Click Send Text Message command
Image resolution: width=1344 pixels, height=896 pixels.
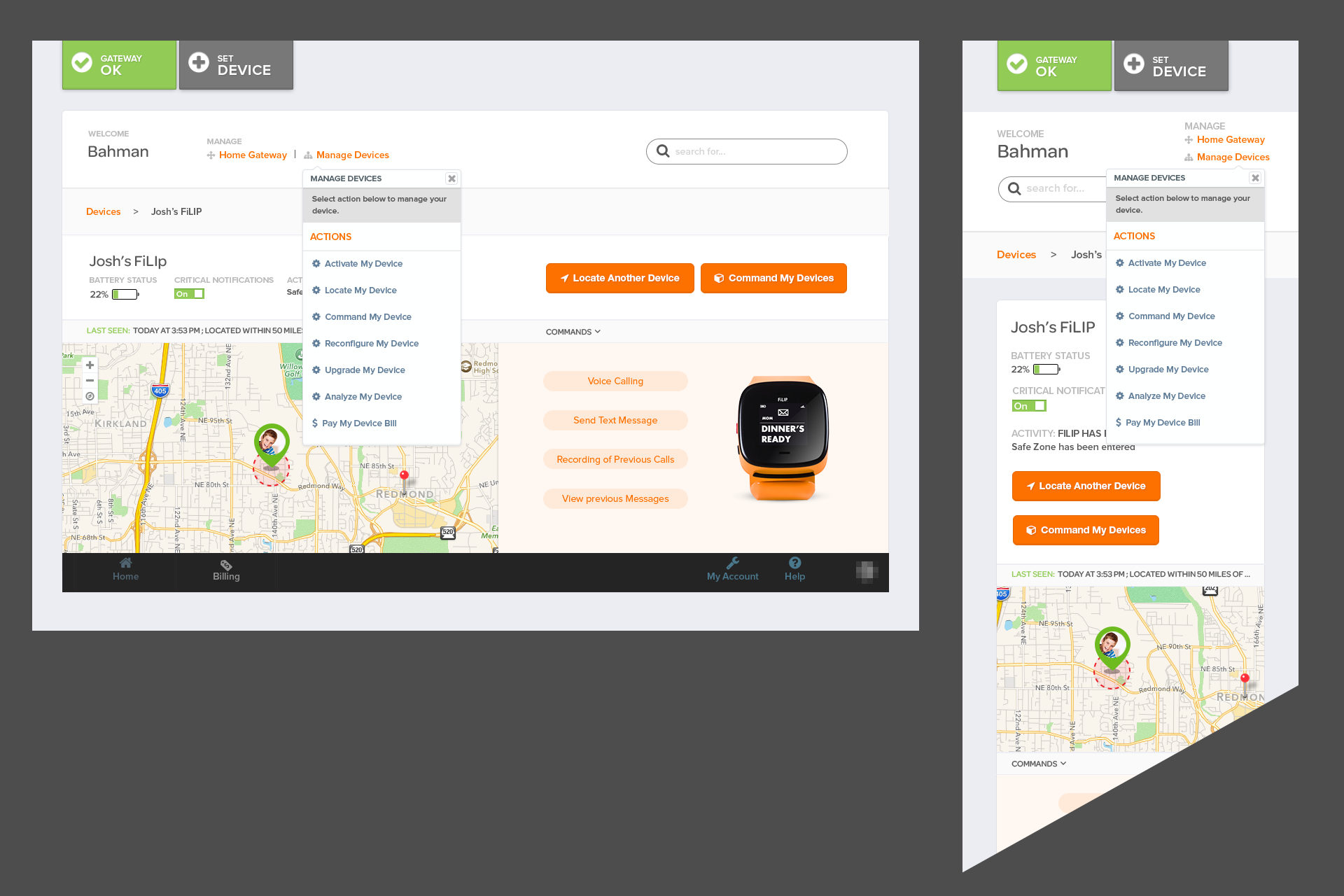pyautogui.click(x=615, y=420)
